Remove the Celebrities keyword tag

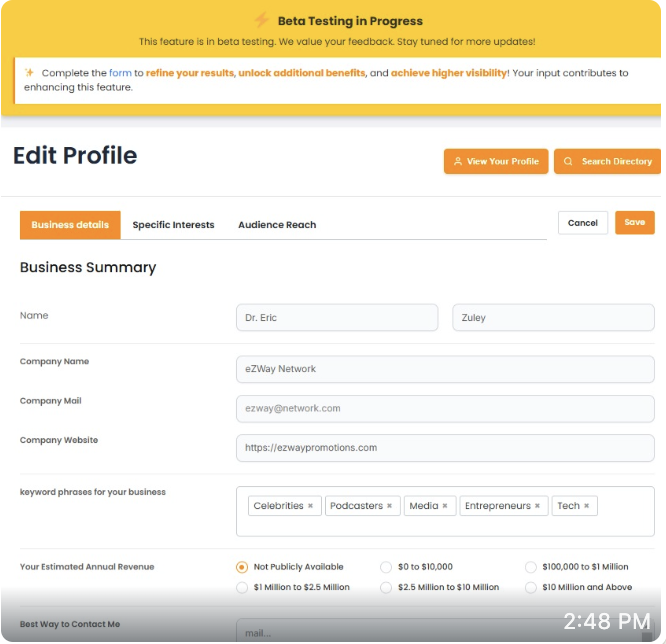(x=310, y=506)
